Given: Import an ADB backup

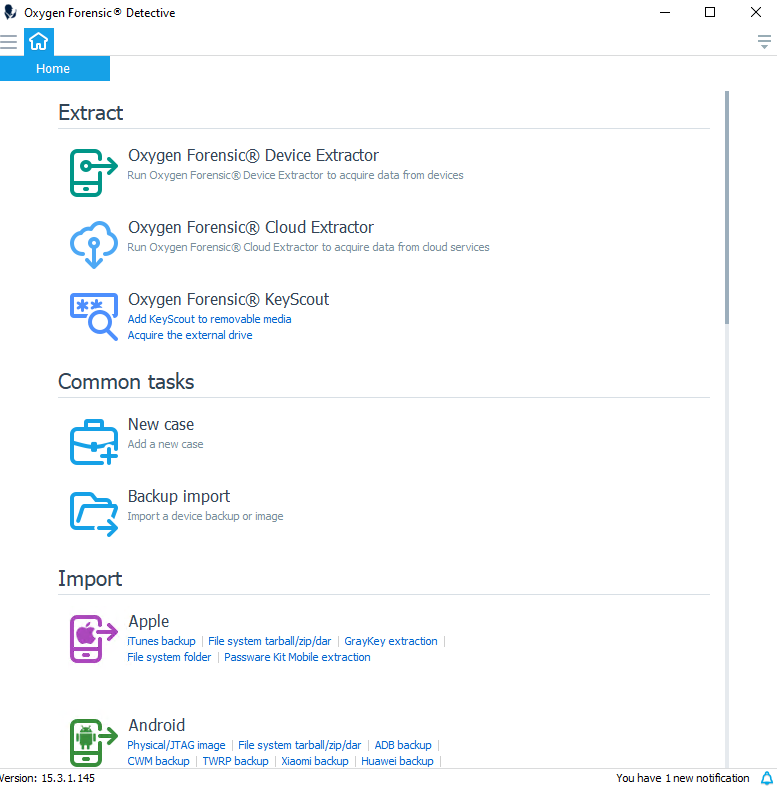Looking at the screenshot, I should tap(403, 745).
